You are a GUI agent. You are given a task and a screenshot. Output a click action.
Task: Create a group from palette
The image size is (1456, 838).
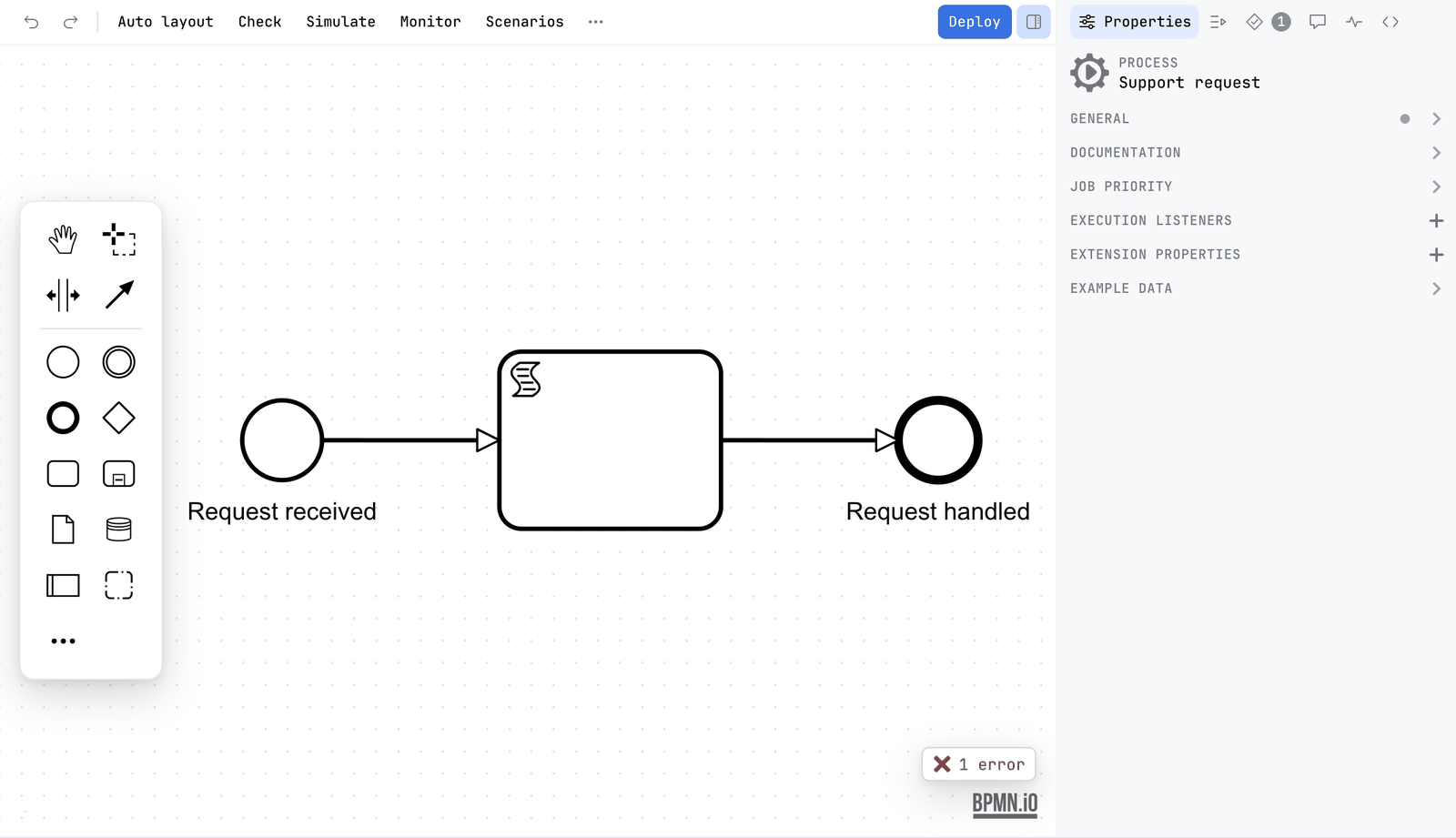point(119,585)
